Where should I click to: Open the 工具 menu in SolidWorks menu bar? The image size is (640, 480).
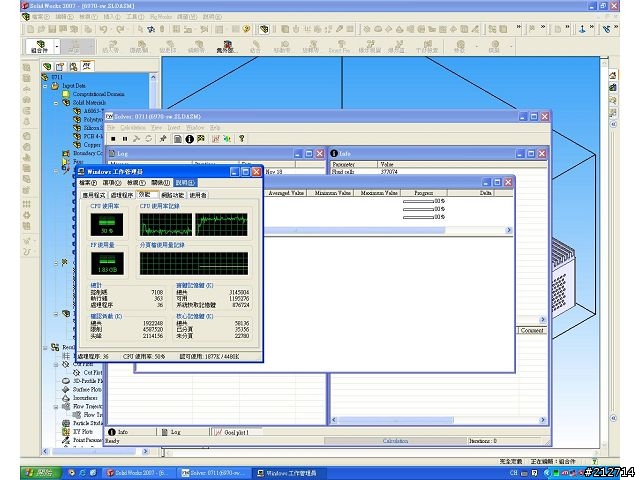click(134, 17)
